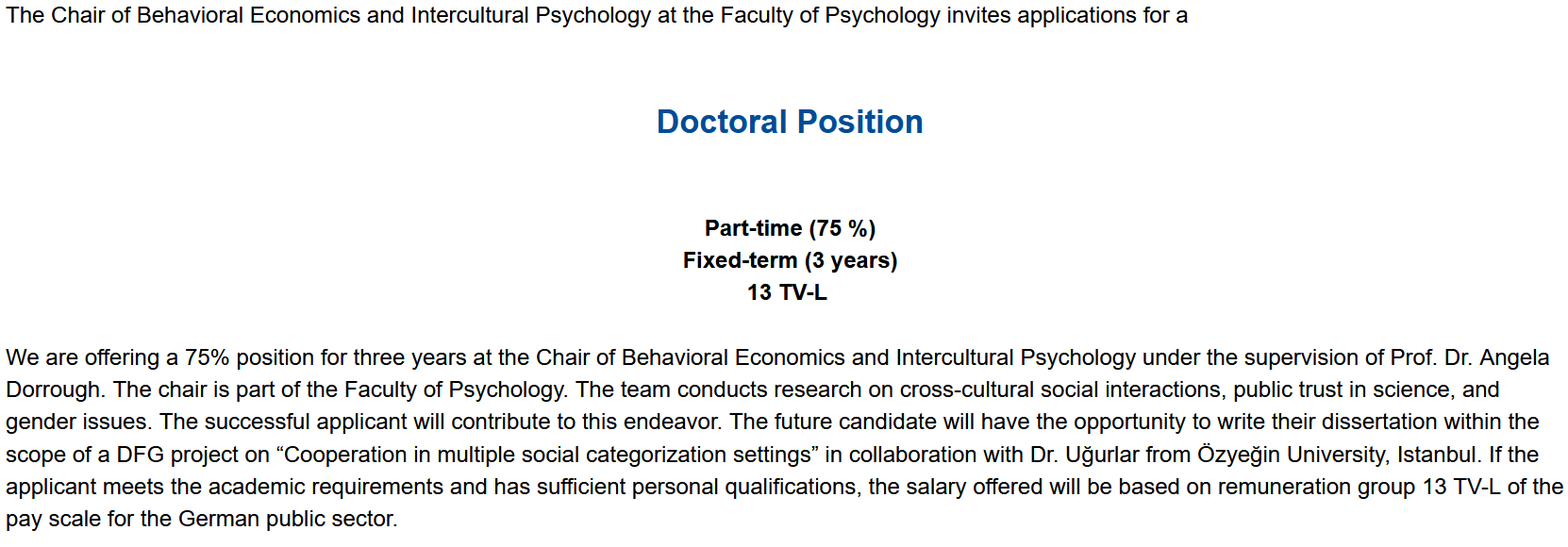Click the bold 'Fixed-term (3 years)' line
This screenshot has height=547, width=1568.
coord(790,260)
